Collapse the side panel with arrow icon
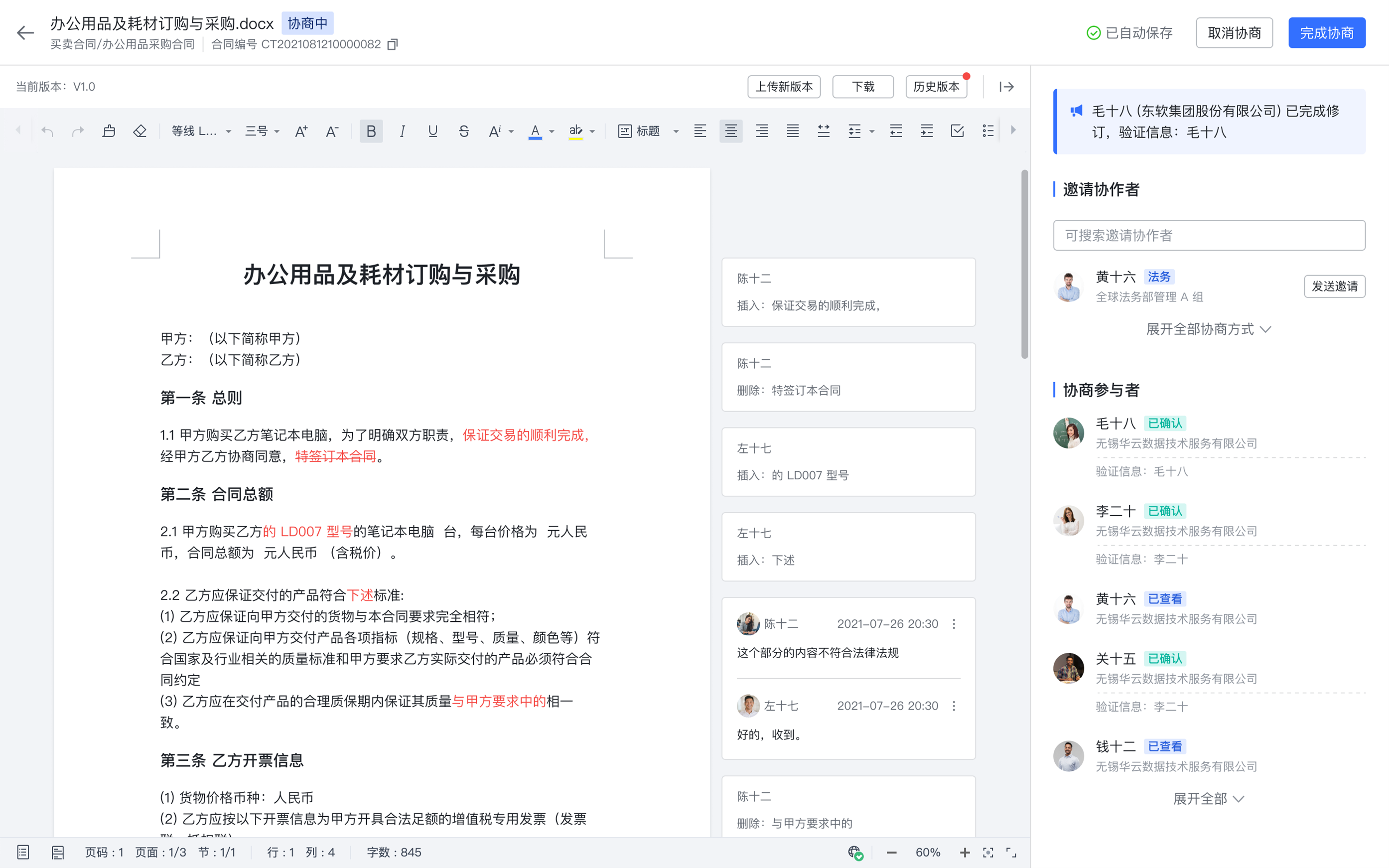 [1007, 87]
